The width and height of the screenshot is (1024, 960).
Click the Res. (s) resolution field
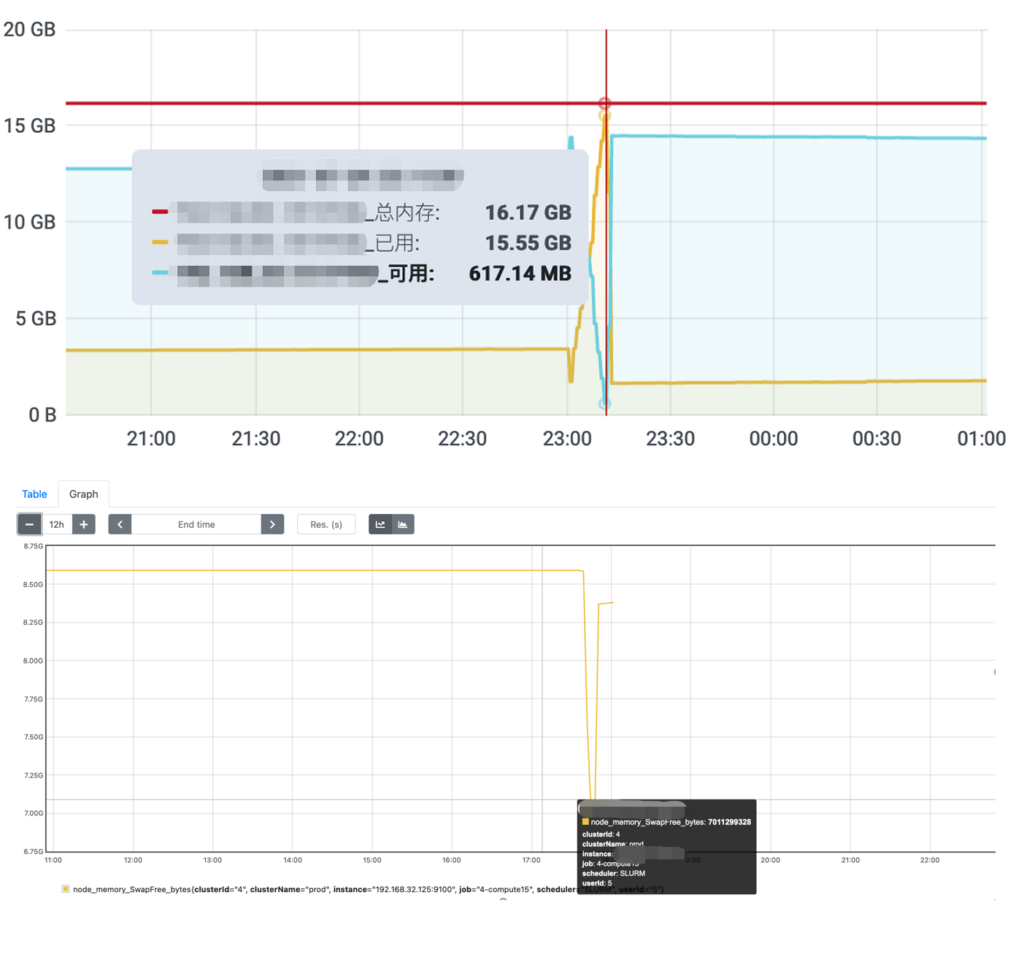326,524
